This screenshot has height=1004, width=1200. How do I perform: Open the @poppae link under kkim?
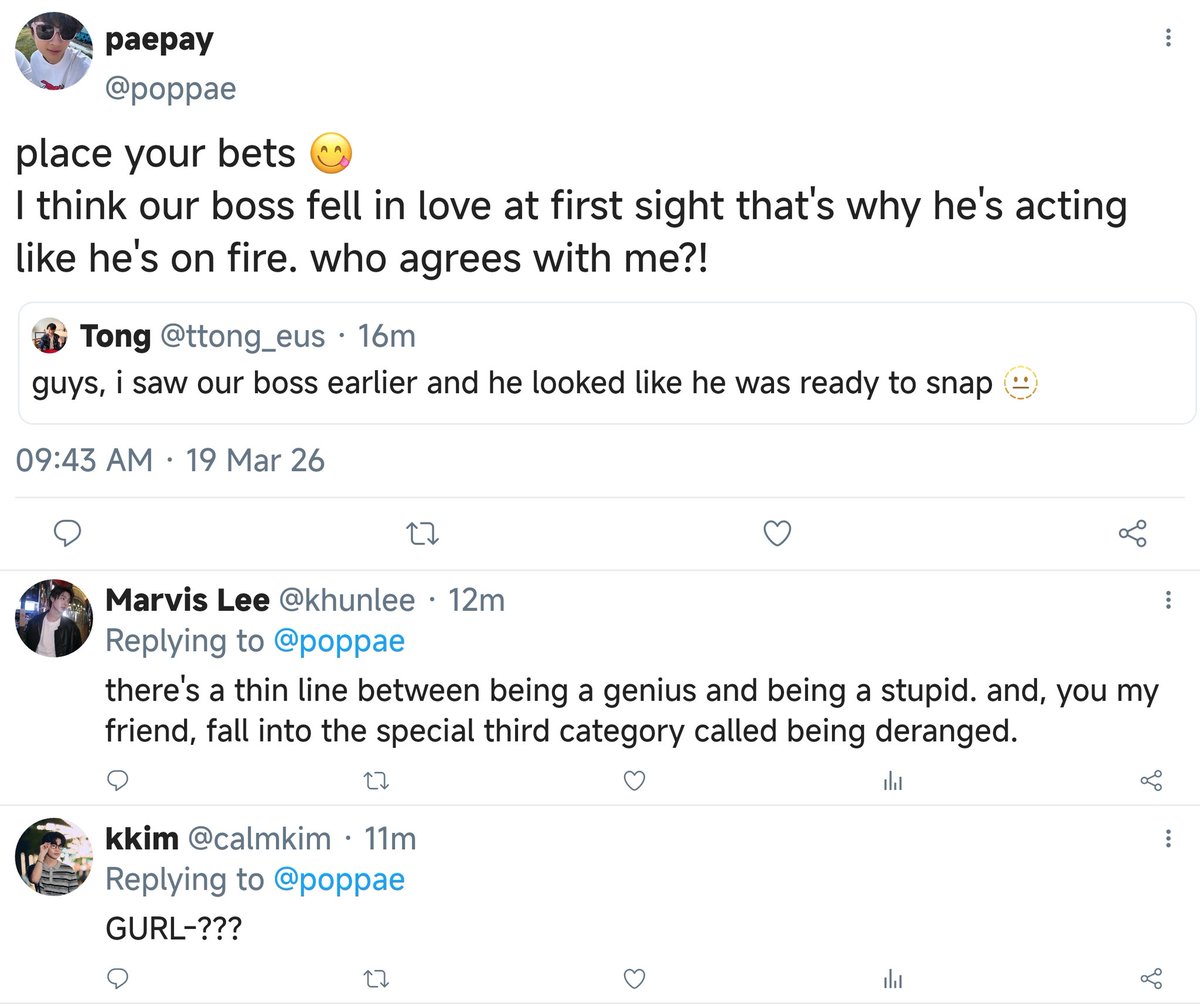(339, 879)
